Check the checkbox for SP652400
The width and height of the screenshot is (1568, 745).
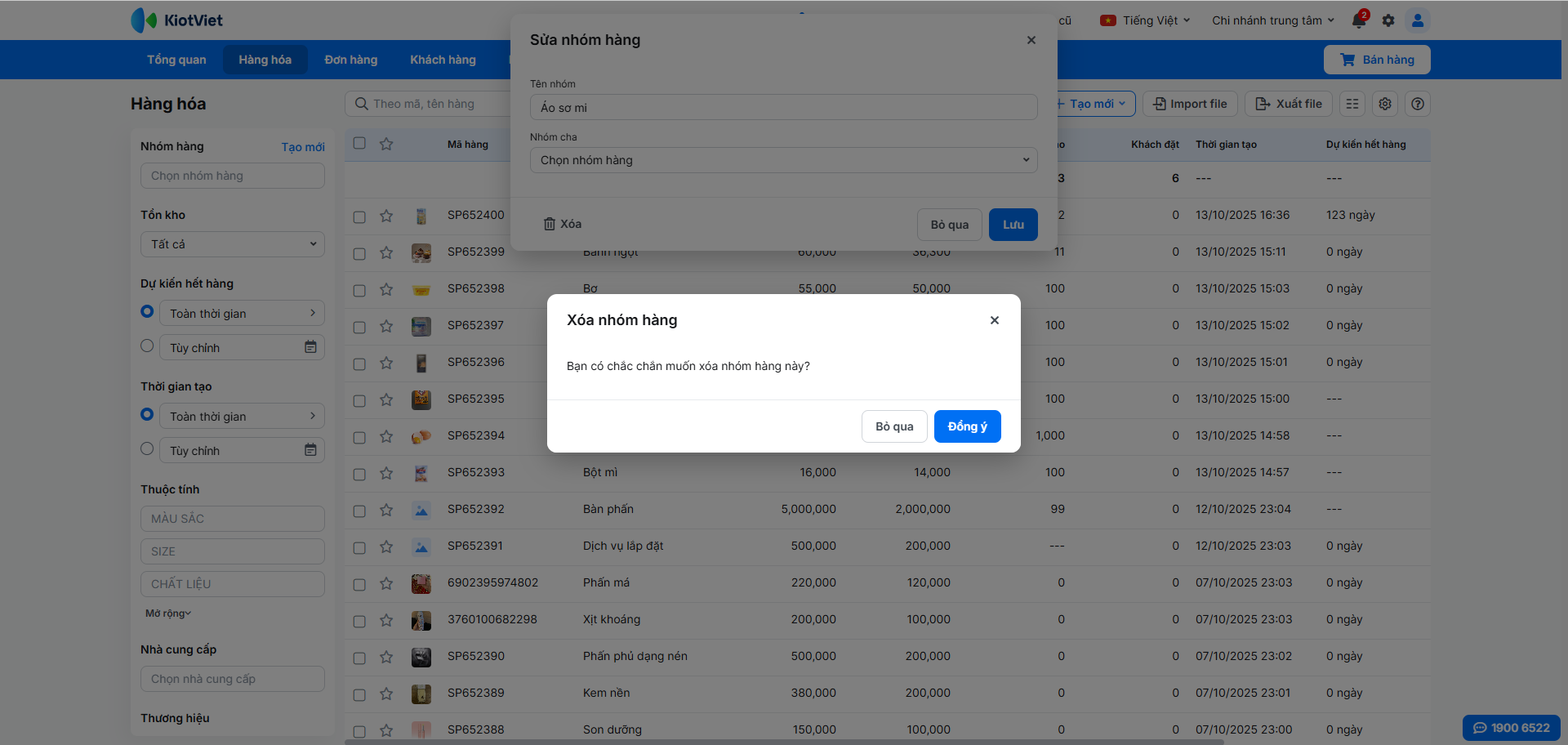[x=359, y=216]
